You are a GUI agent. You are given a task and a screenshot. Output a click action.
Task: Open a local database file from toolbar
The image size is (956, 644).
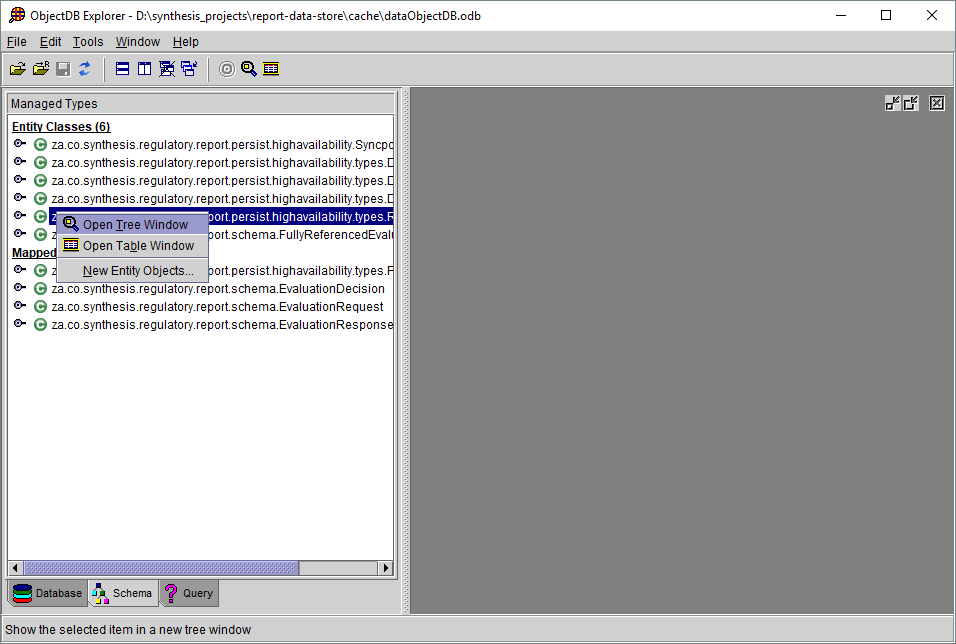tap(18, 69)
